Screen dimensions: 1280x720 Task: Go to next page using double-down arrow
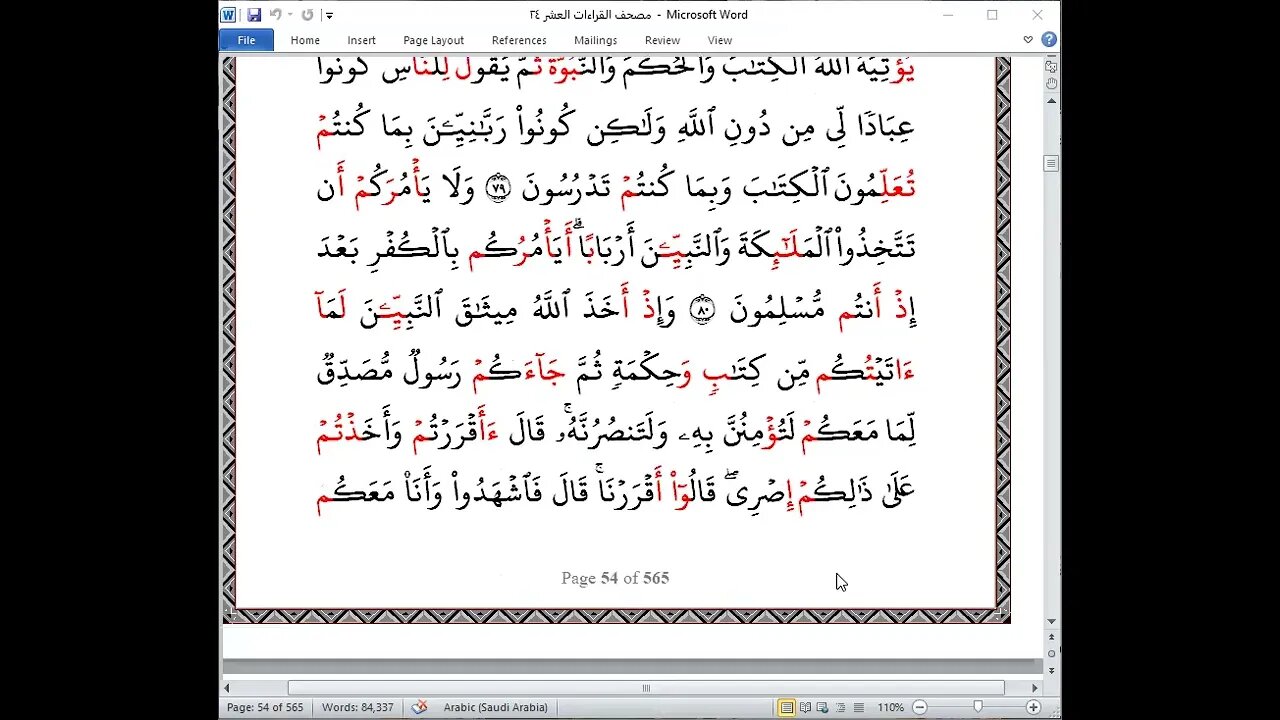tap(1051, 669)
